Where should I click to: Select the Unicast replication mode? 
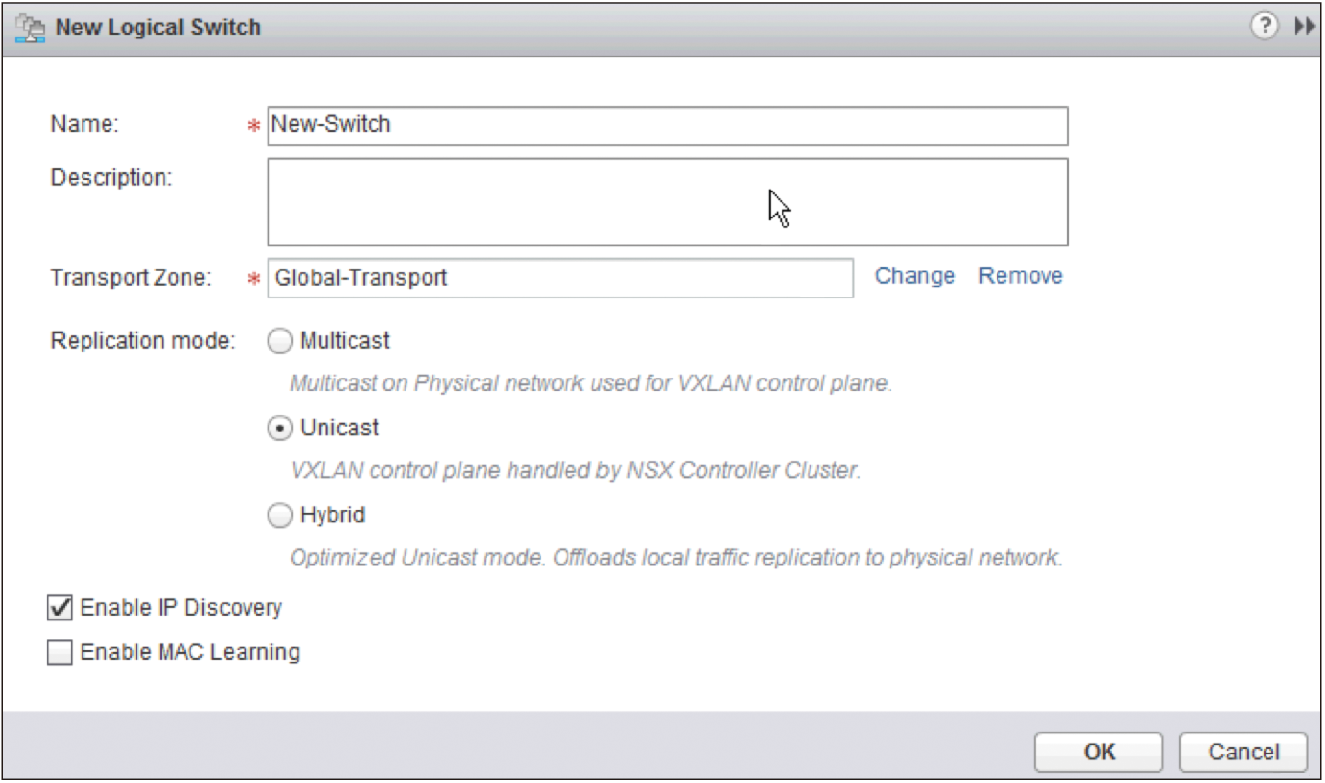[280, 428]
